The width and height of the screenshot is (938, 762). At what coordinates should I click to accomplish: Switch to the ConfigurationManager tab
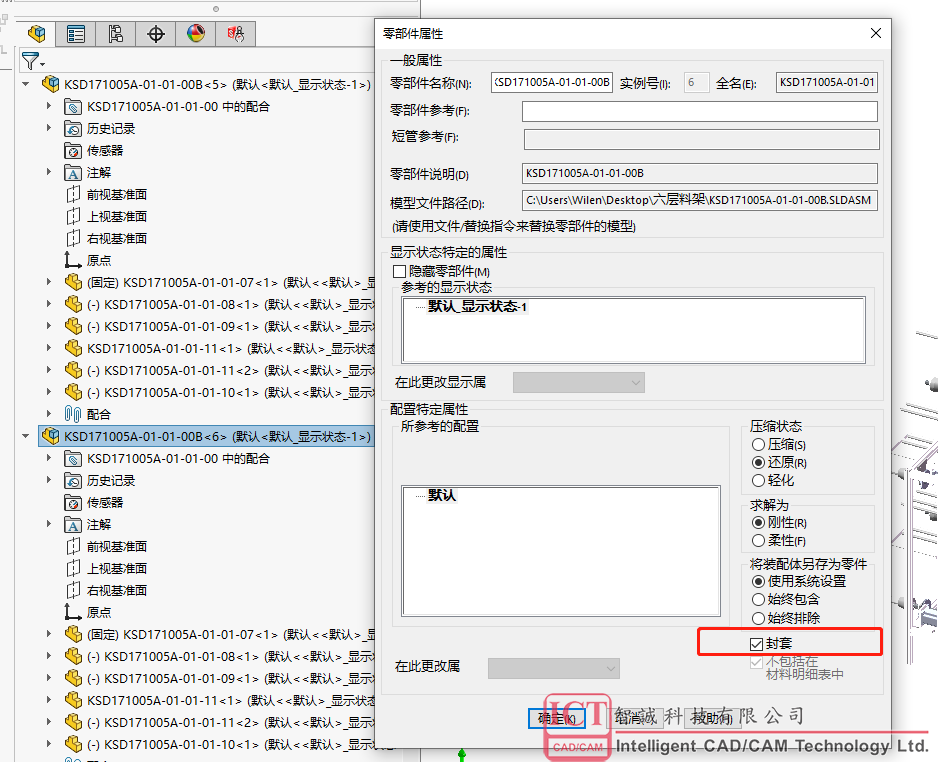(116, 34)
